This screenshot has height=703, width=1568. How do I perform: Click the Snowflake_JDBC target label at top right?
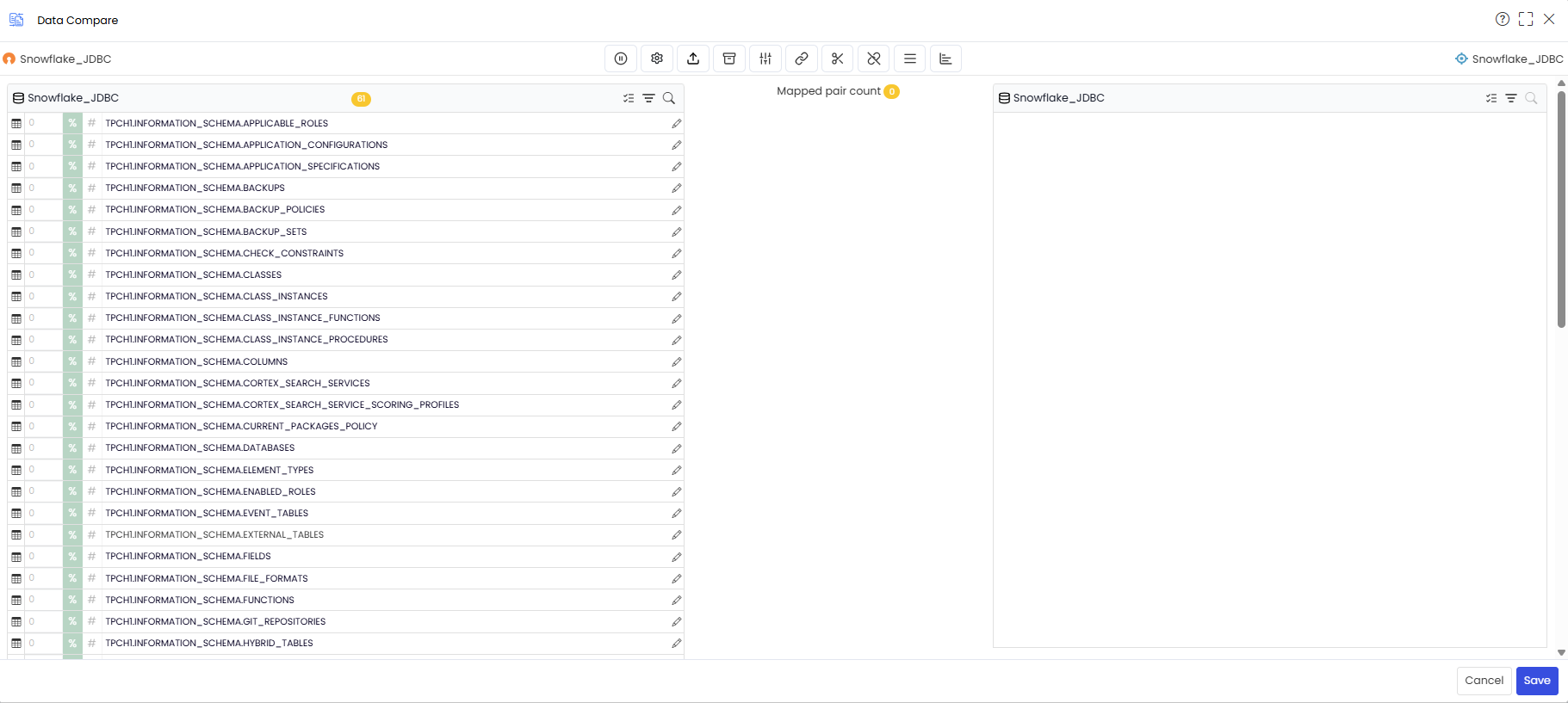[x=1517, y=59]
